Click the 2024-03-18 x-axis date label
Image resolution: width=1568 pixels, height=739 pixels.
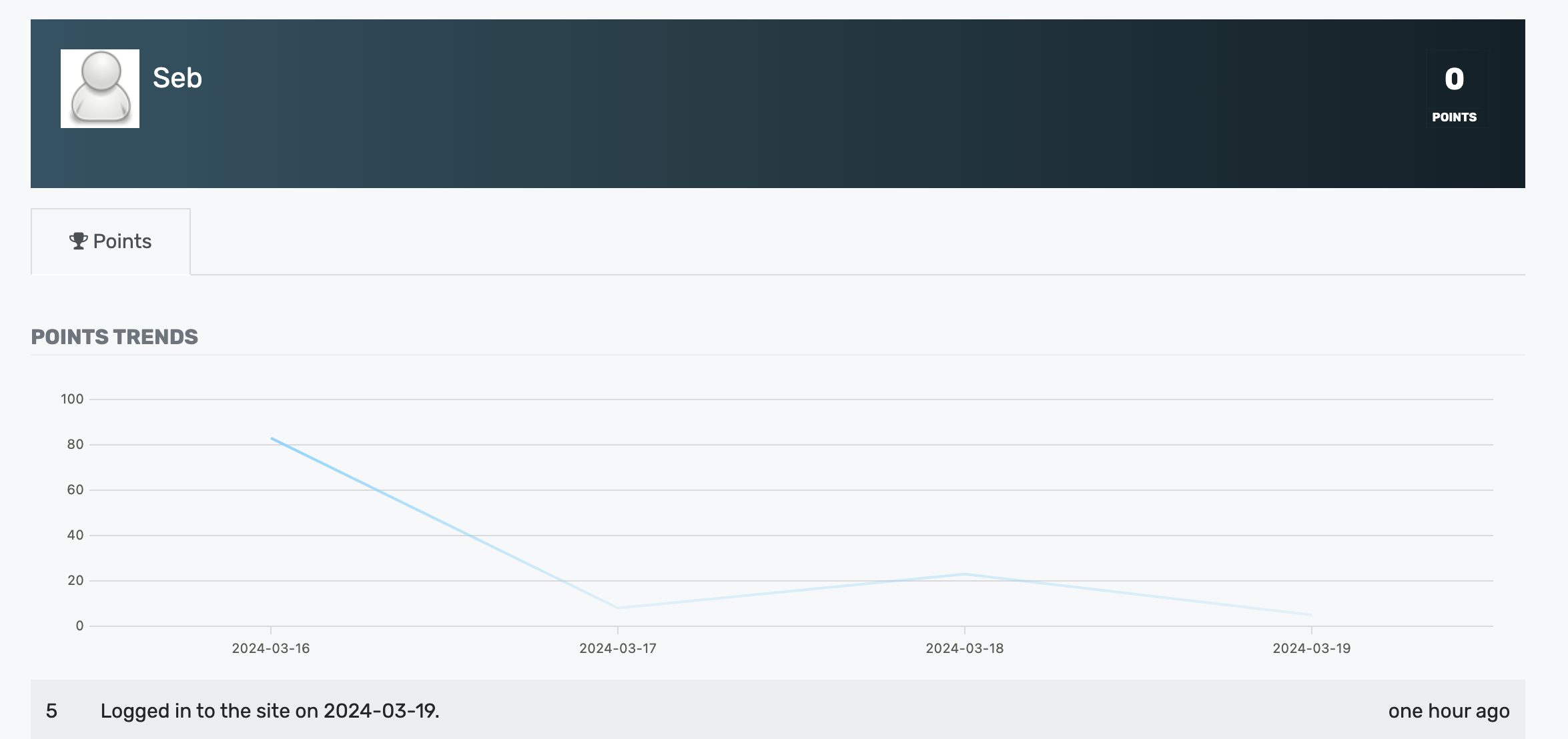pos(965,648)
